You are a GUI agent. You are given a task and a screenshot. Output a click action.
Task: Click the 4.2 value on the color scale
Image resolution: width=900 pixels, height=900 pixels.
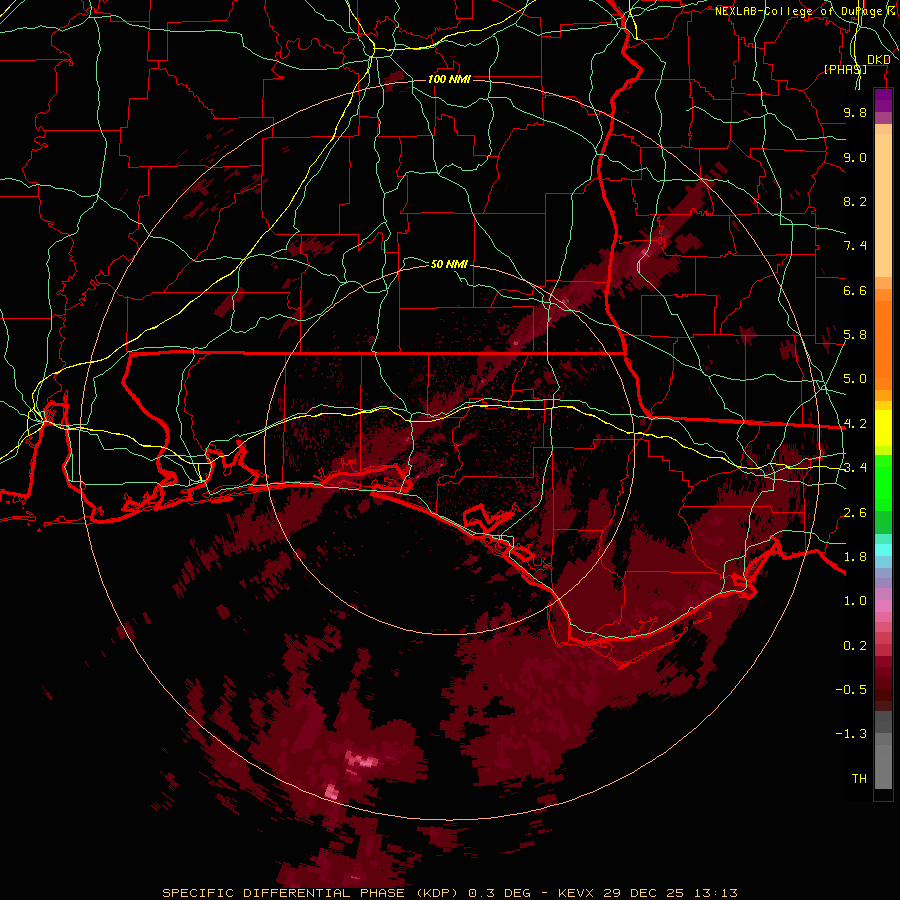tap(855, 424)
